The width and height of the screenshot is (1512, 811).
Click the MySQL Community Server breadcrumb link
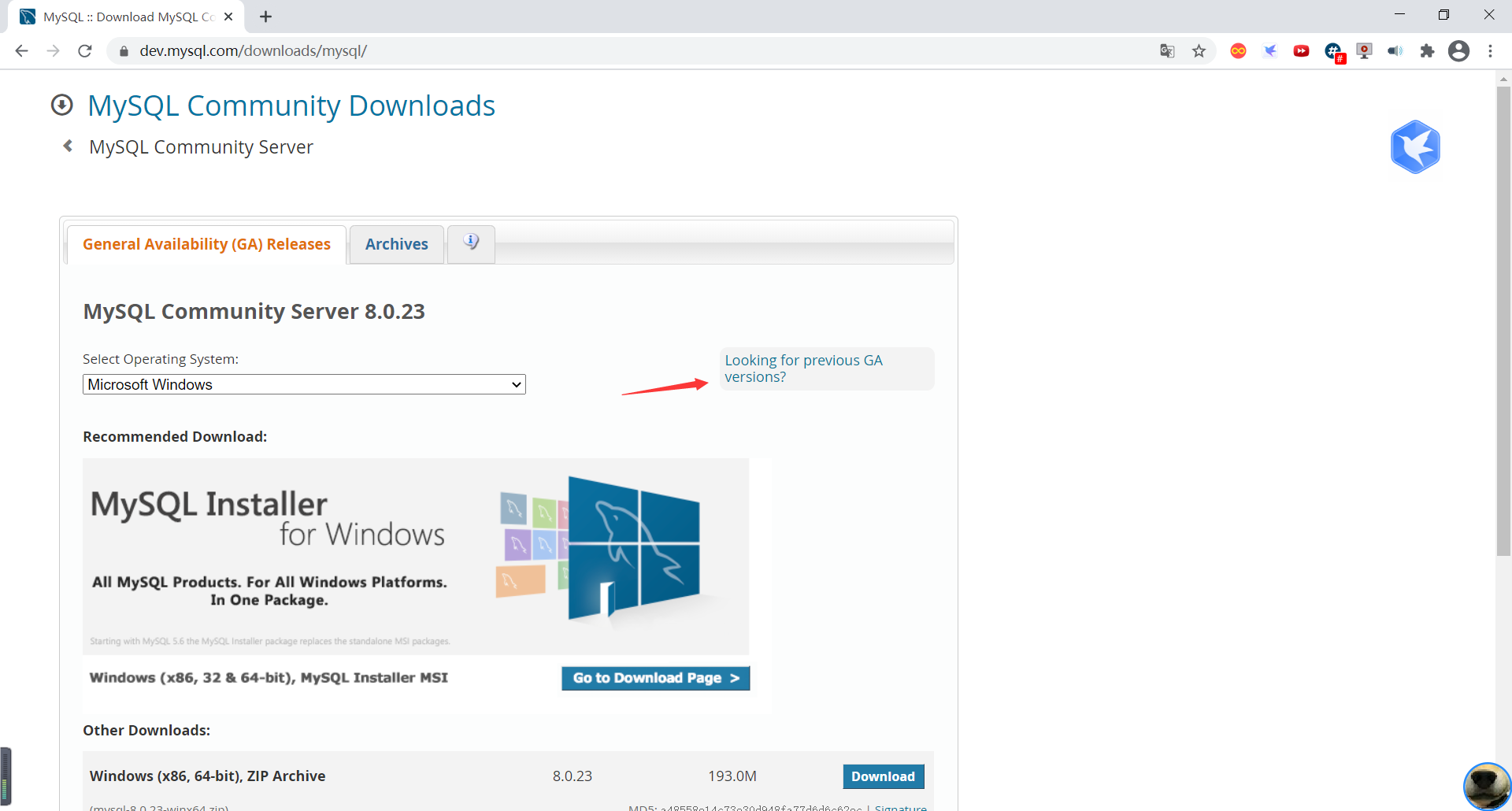pos(201,147)
